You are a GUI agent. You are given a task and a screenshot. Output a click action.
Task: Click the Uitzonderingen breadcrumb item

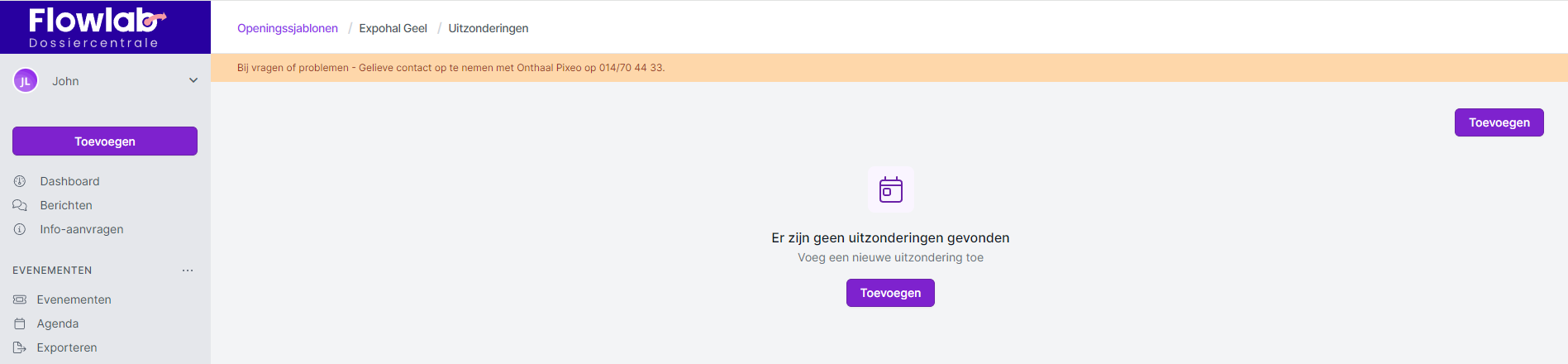488,28
